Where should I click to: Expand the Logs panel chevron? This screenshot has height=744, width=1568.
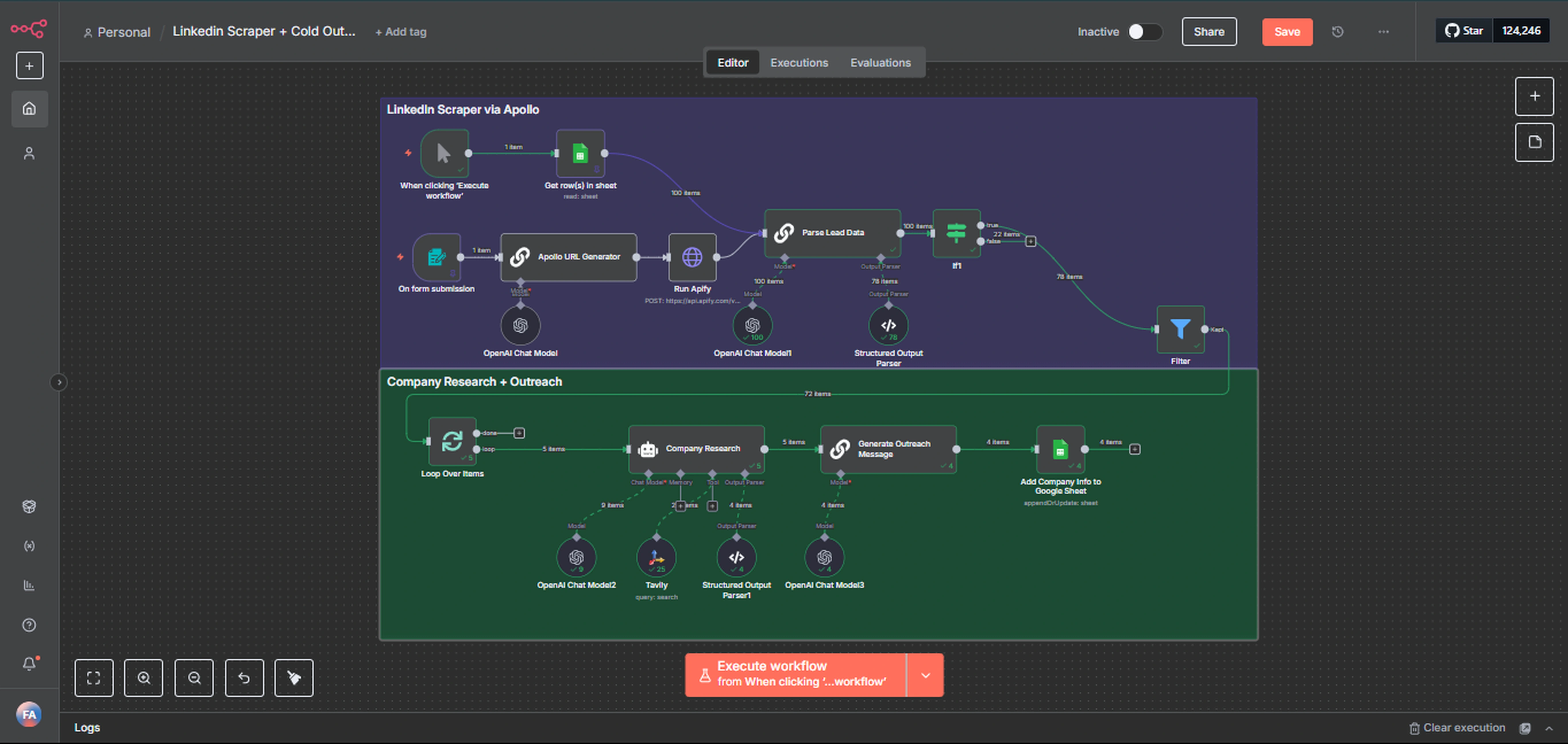click(1548, 728)
